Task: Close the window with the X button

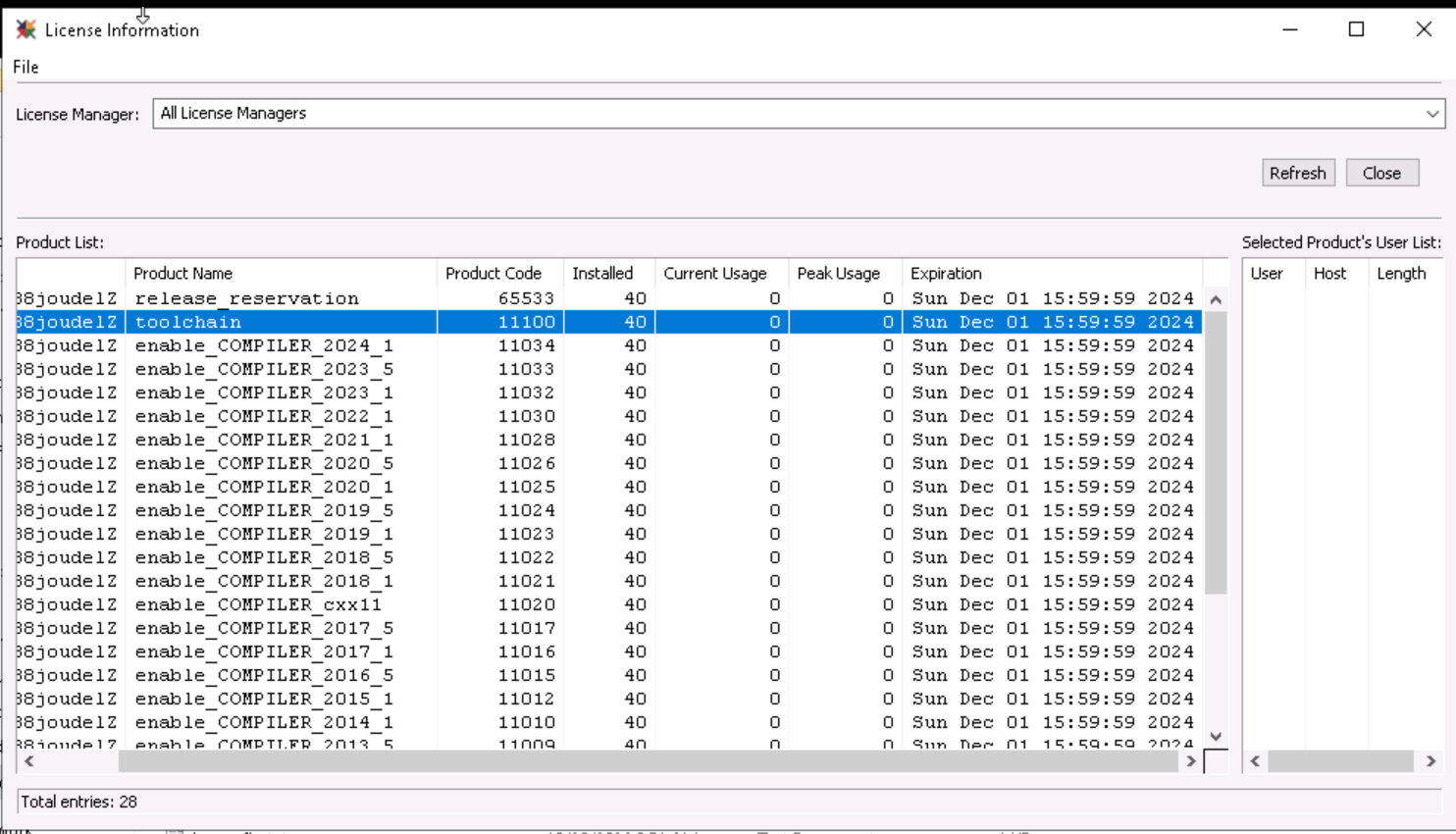Action: [x=1424, y=29]
